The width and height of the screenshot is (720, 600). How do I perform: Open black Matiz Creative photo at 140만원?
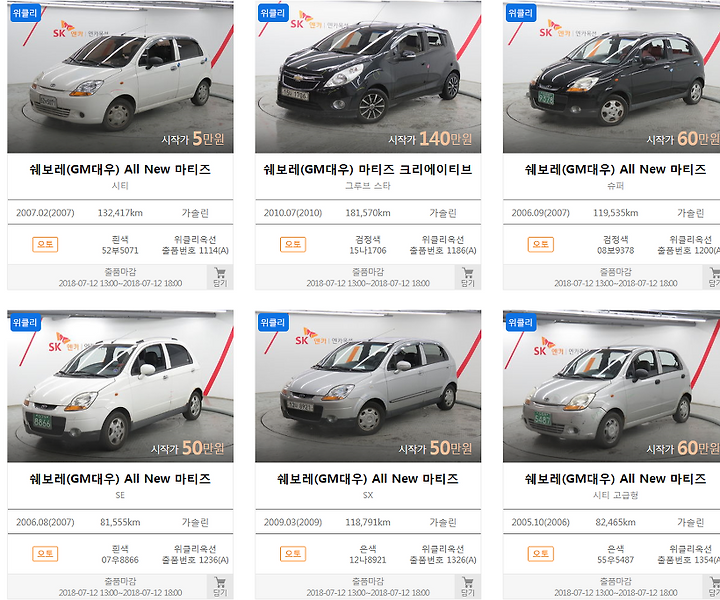[368, 77]
